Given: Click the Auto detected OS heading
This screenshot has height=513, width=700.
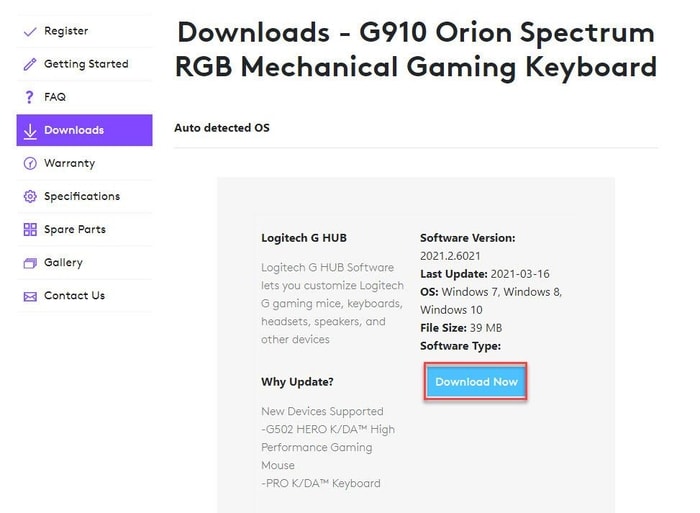Looking at the screenshot, I should [222, 128].
